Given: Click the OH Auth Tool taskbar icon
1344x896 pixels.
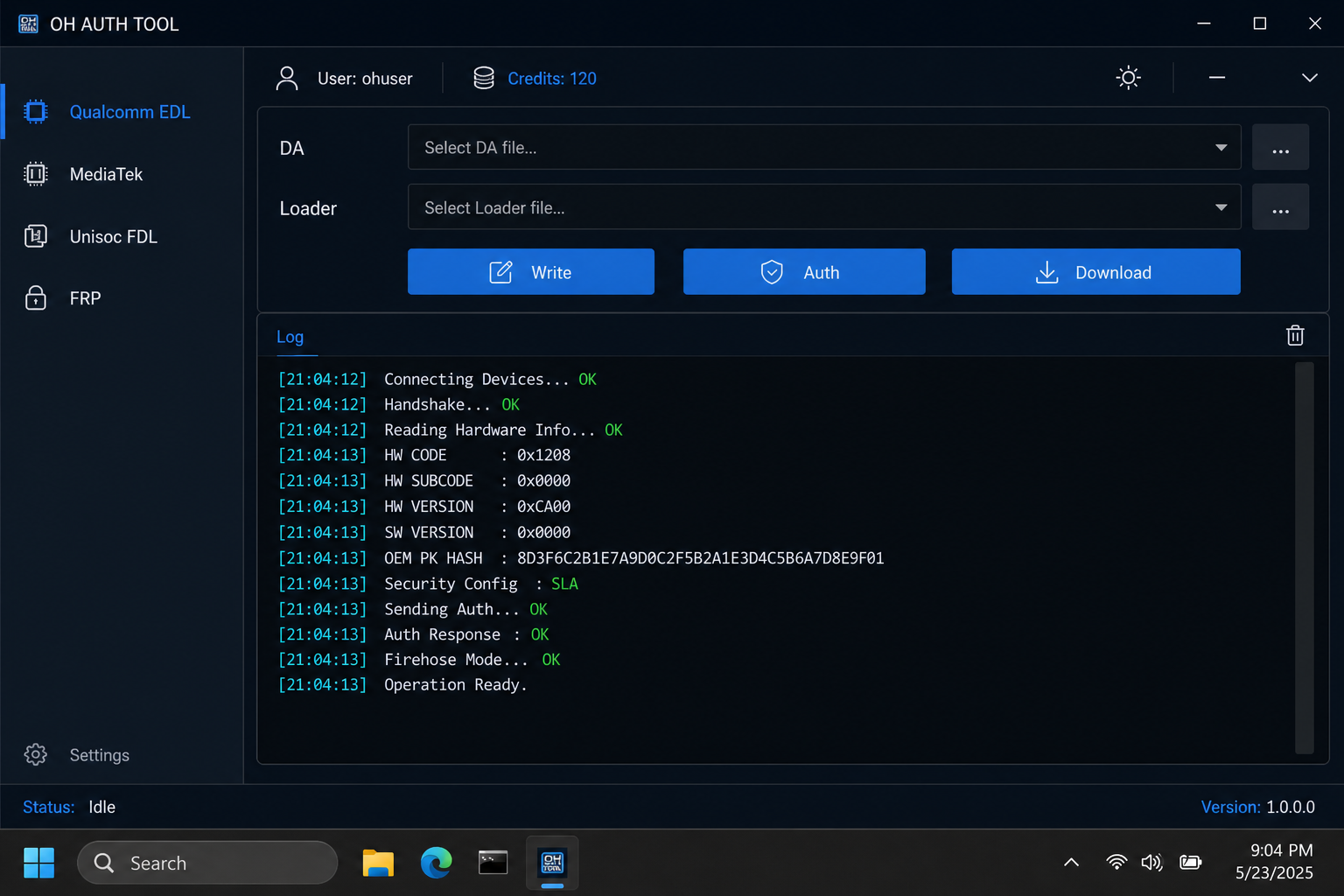Looking at the screenshot, I should (552, 863).
